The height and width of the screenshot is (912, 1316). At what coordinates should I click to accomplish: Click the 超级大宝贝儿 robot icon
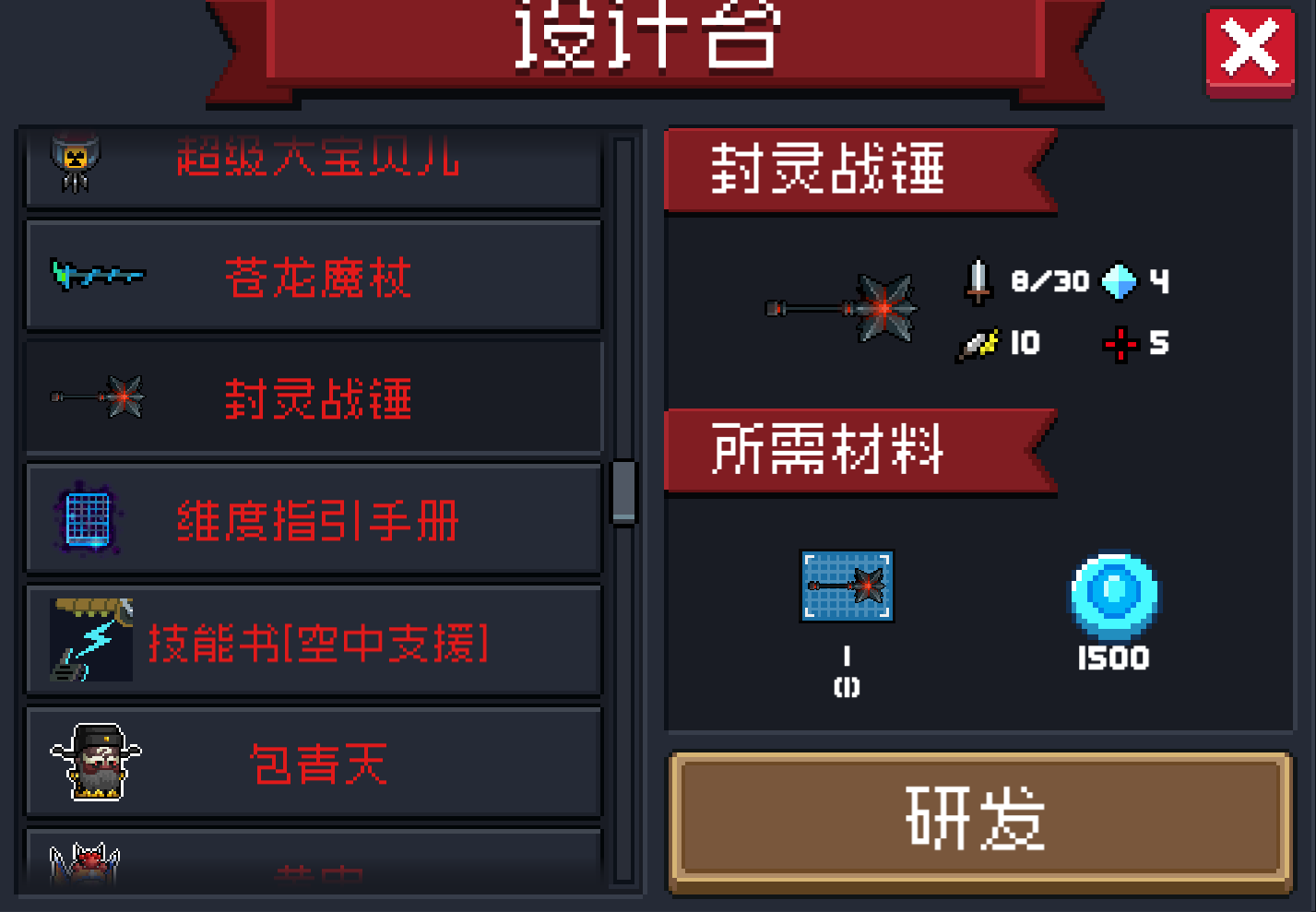coord(75,162)
